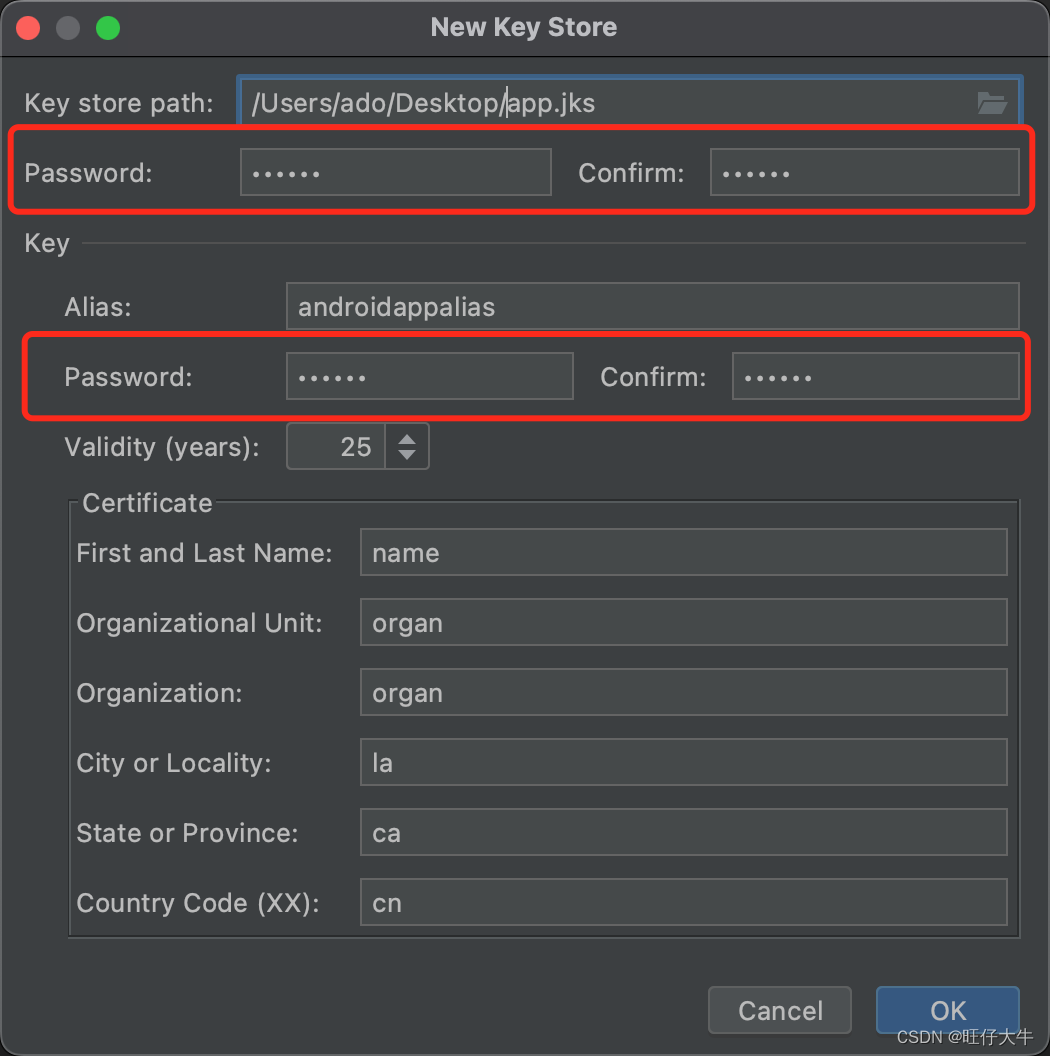1050x1056 pixels.
Task: Close the dialog with the red window button
Action: click(28, 28)
